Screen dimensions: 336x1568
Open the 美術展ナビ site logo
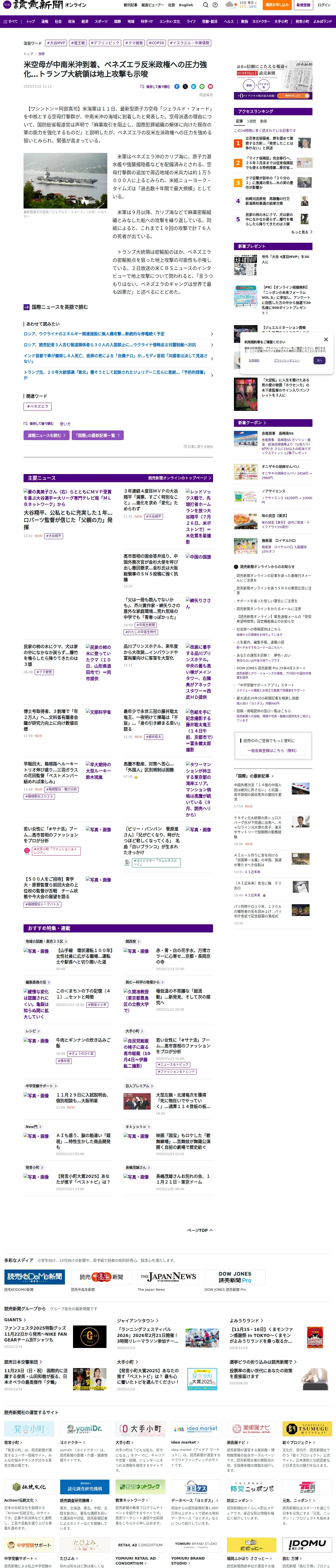tap(251, 1429)
